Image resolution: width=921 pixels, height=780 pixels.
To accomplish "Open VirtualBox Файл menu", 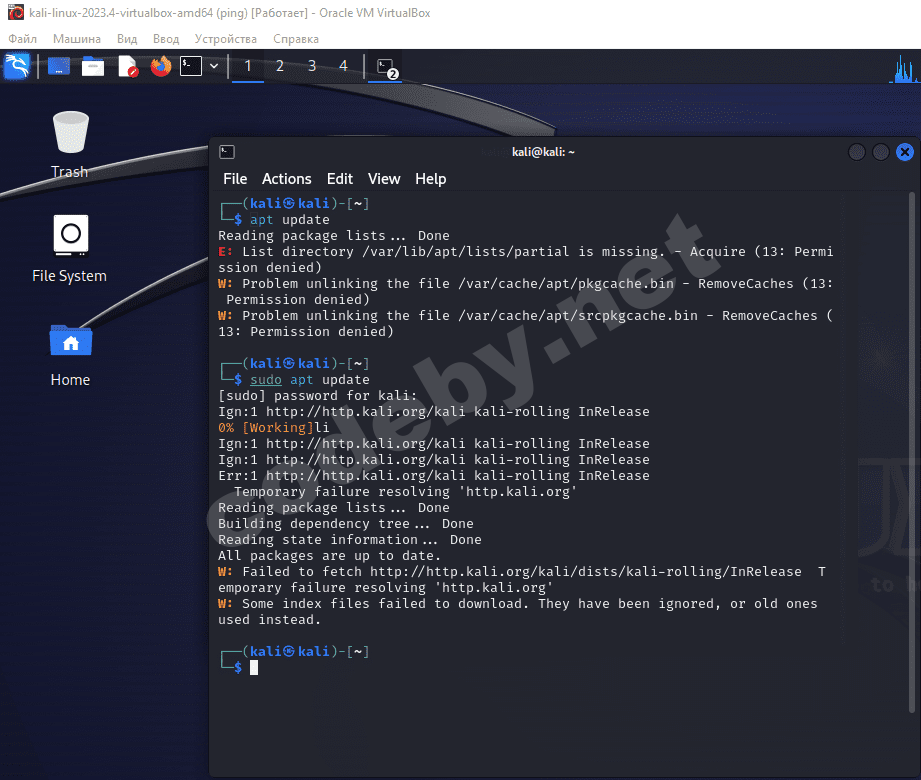I will 22,39.
